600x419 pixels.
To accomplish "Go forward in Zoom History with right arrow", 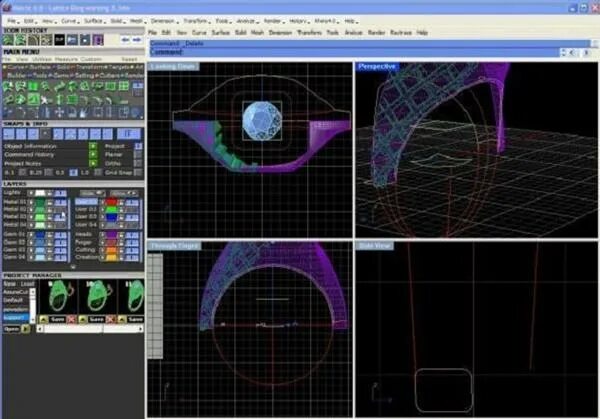I will click(x=137, y=40).
